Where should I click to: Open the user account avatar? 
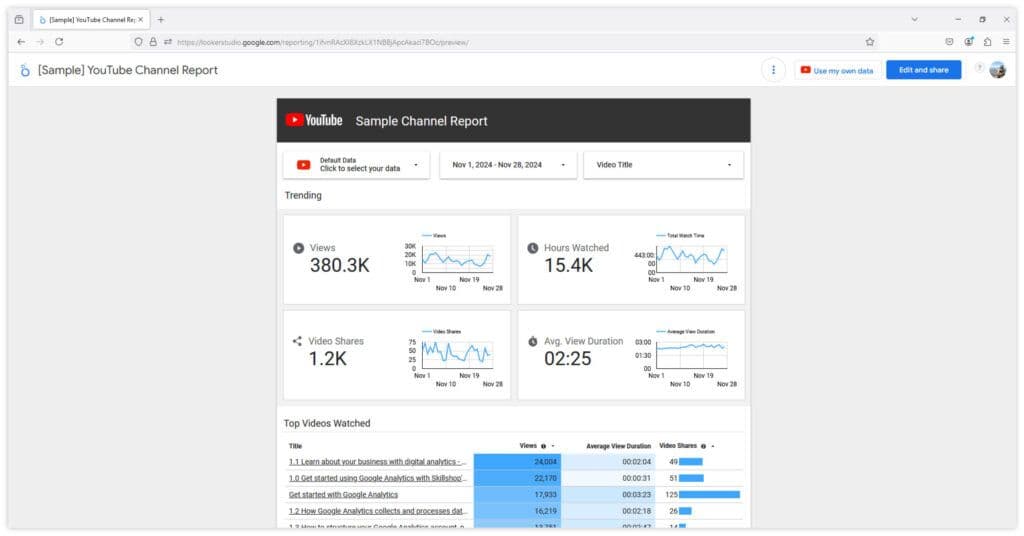pos(997,70)
